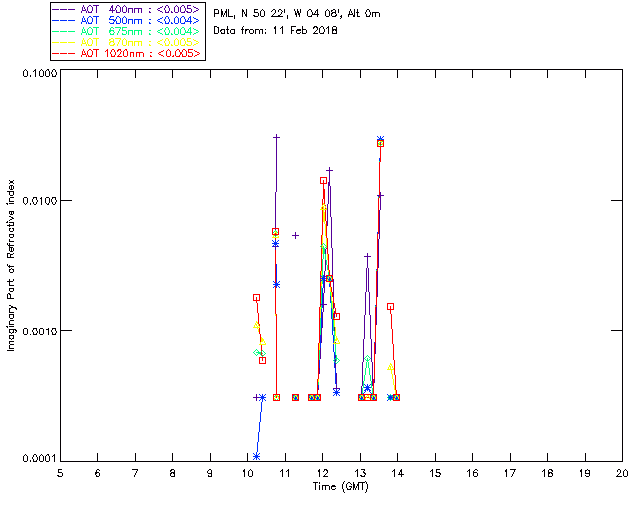Click the x-axis tick label 14
The image size is (640, 512).
click(398, 473)
